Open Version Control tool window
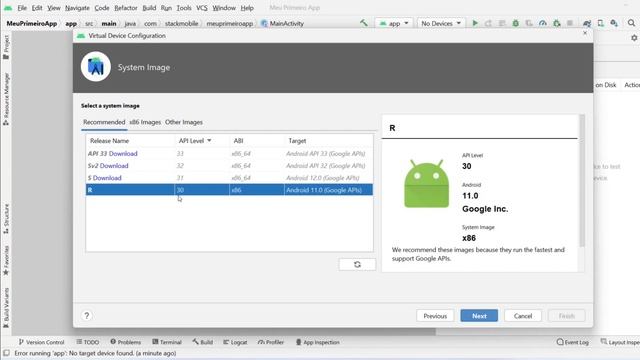This screenshot has height=360, width=640. pos(41,342)
